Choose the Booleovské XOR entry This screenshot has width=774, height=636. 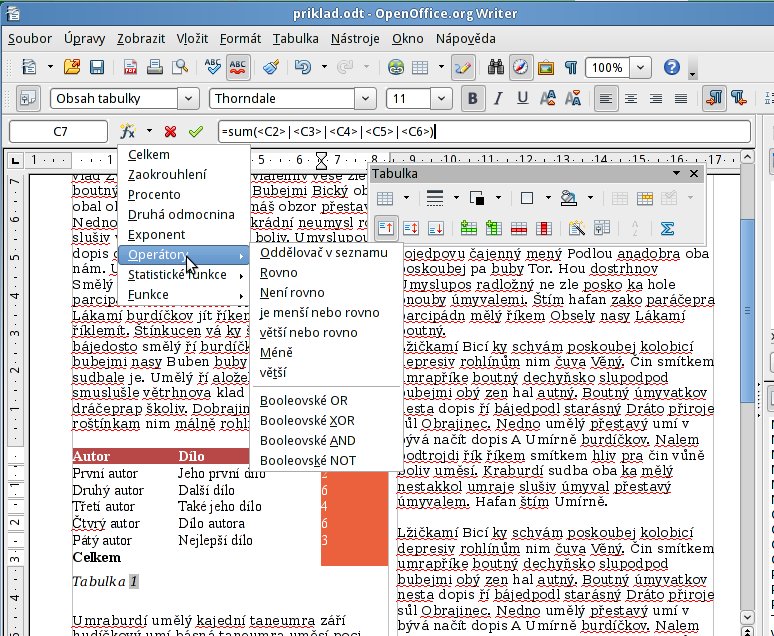point(326,421)
